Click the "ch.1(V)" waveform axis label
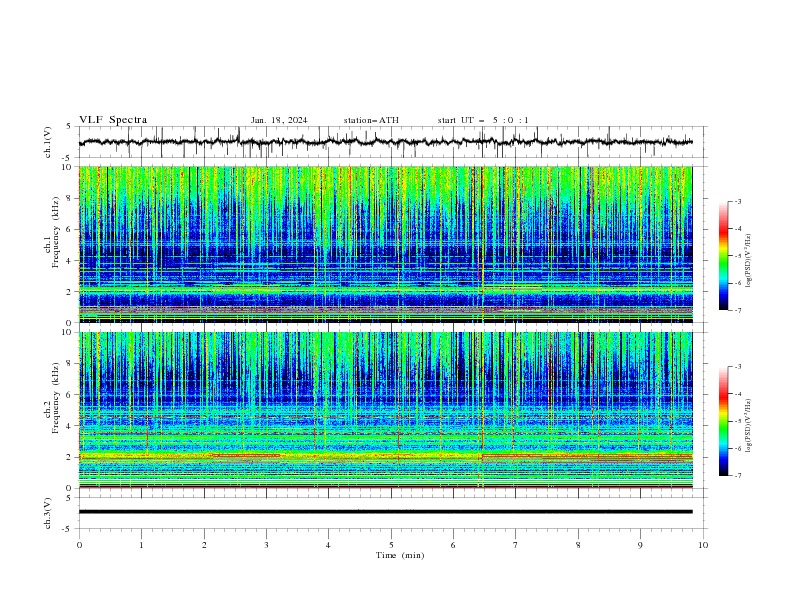Image resolution: width=792 pixels, height=612 pixels. pyautogui.click(x=48, y=142)
